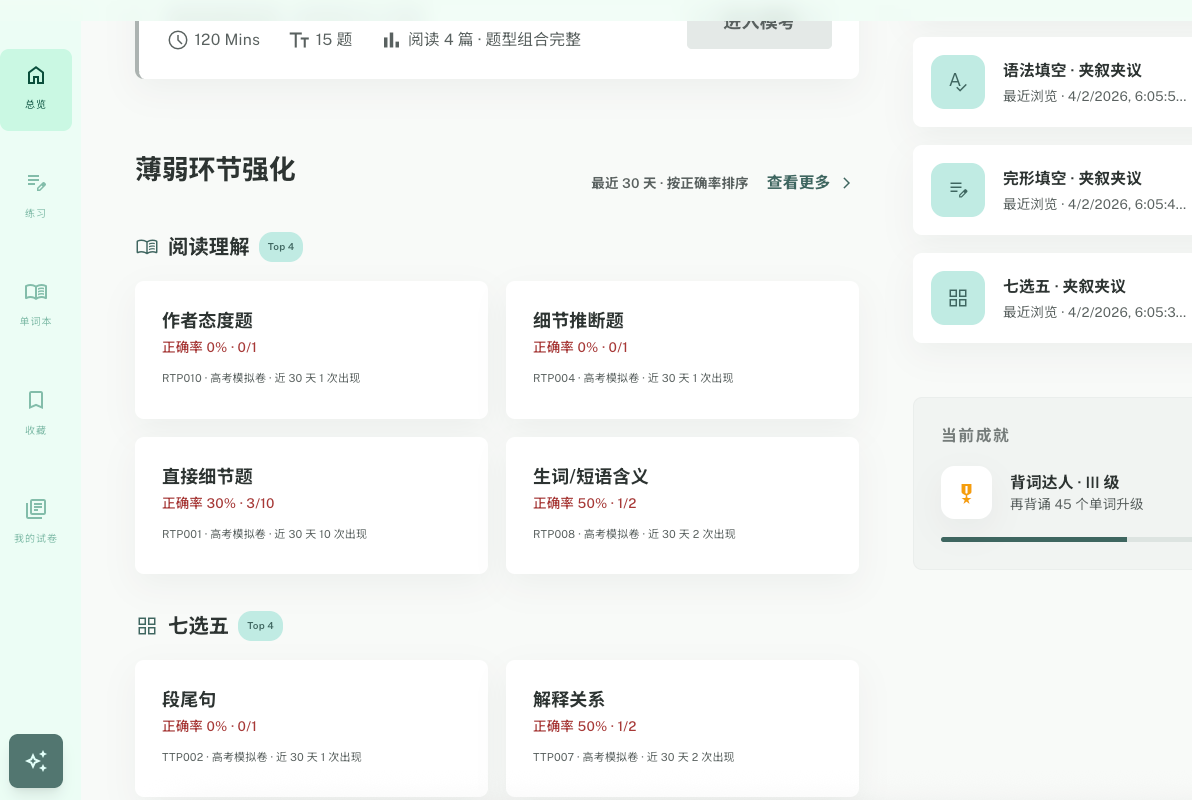The width and height of the screenshot is (1192, 800).
Task: Click the 背词达人 achievement progress bar
Action: point(1066,539)
